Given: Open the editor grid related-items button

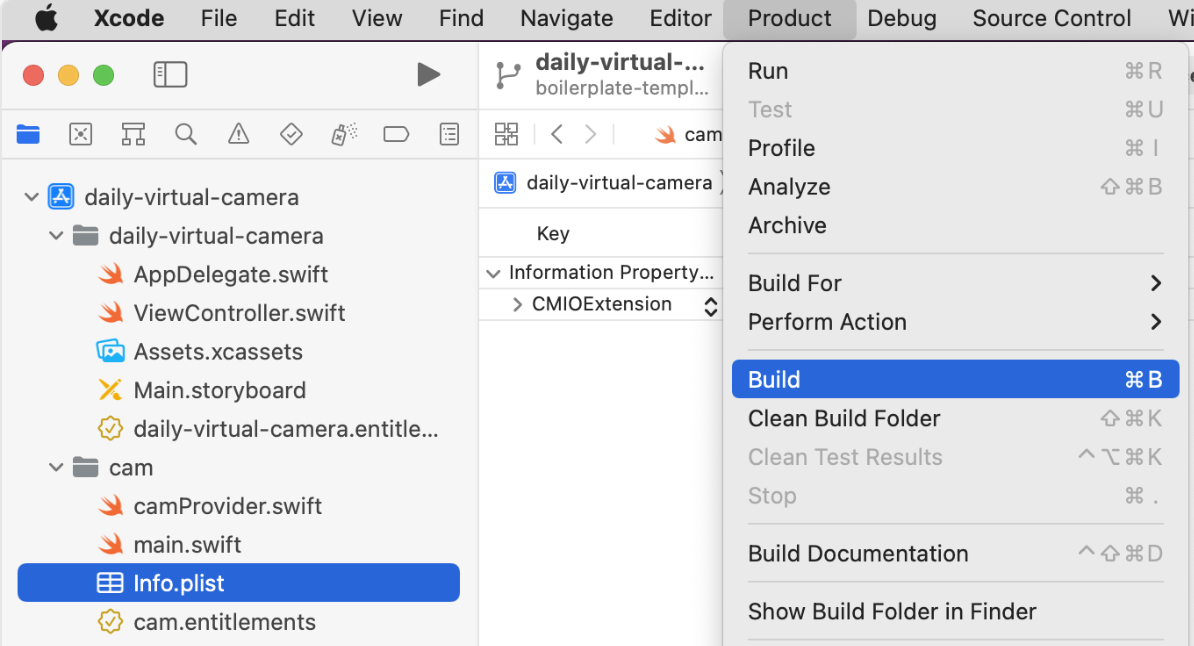Looking at the screenshot, I should pos(507,134).
